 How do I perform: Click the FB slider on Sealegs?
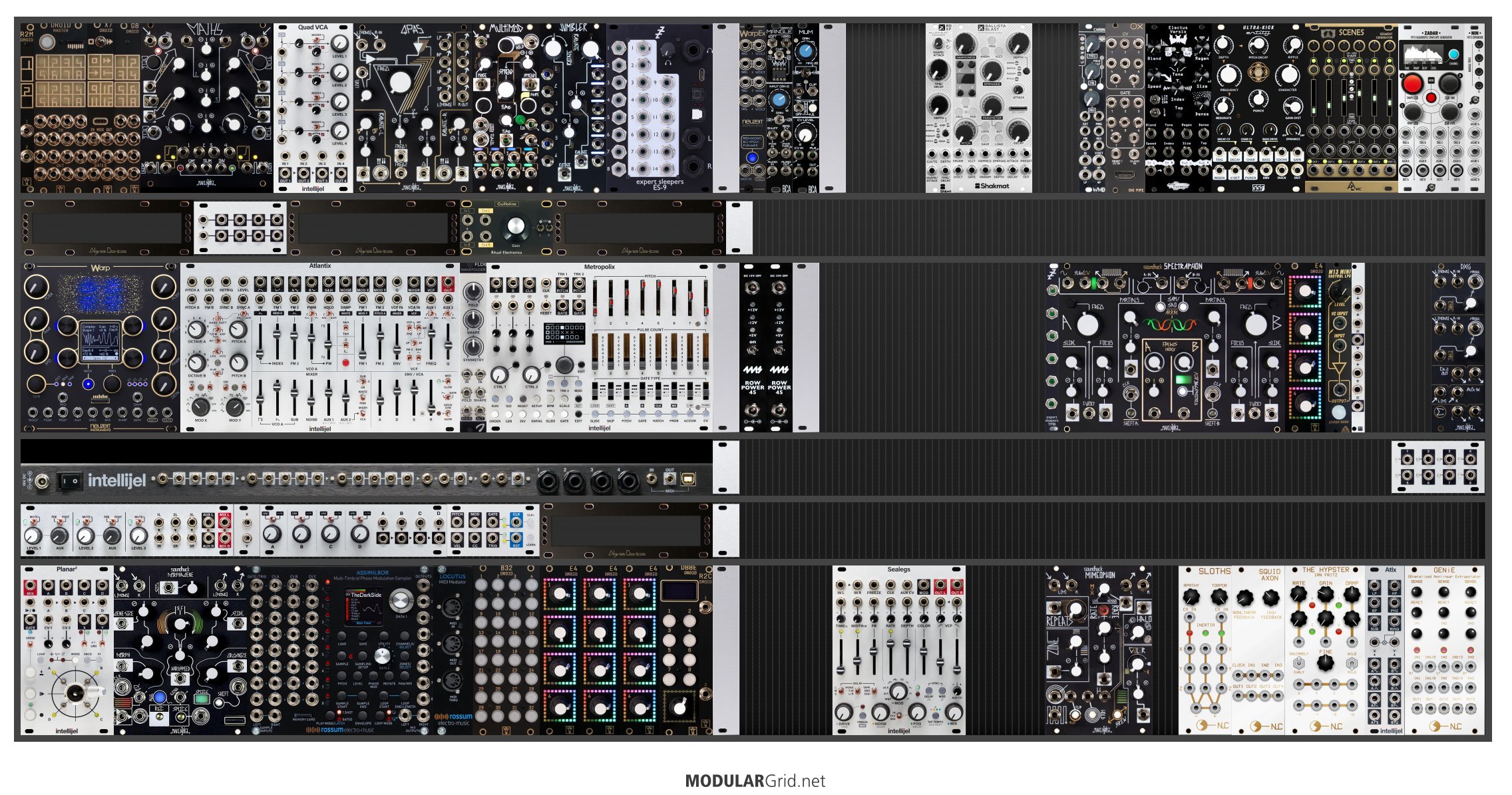tap(874, 655)
